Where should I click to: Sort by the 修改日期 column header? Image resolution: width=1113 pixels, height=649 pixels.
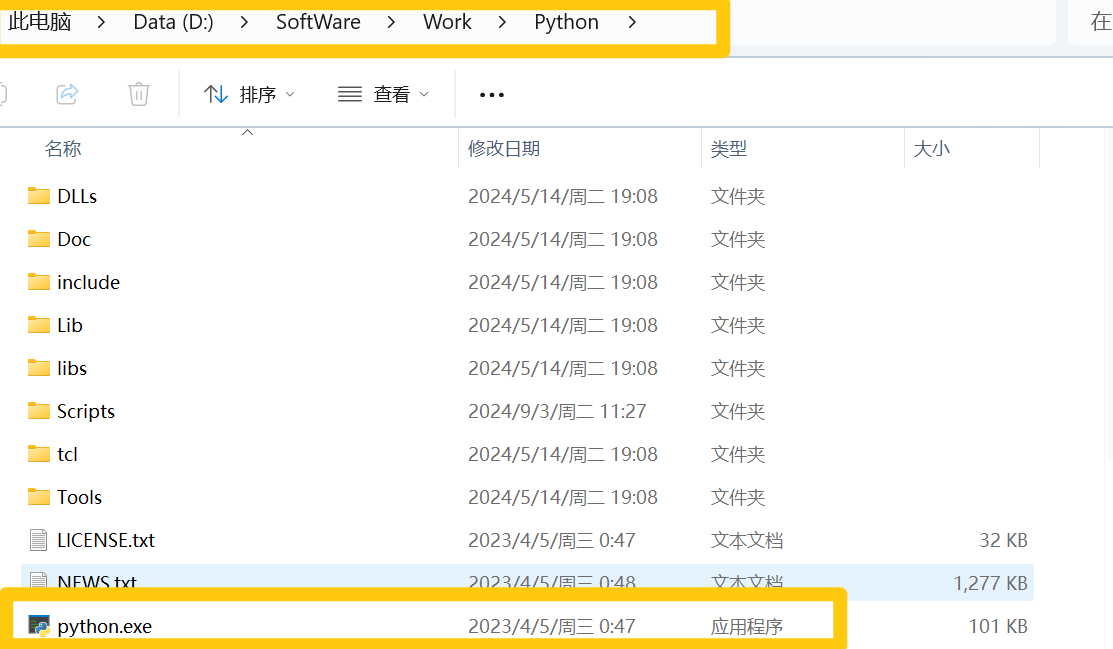click(504, 148)
